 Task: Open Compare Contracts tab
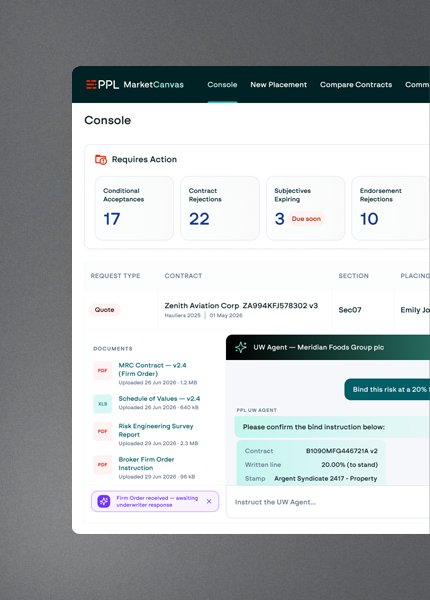(x=356, y=85)
